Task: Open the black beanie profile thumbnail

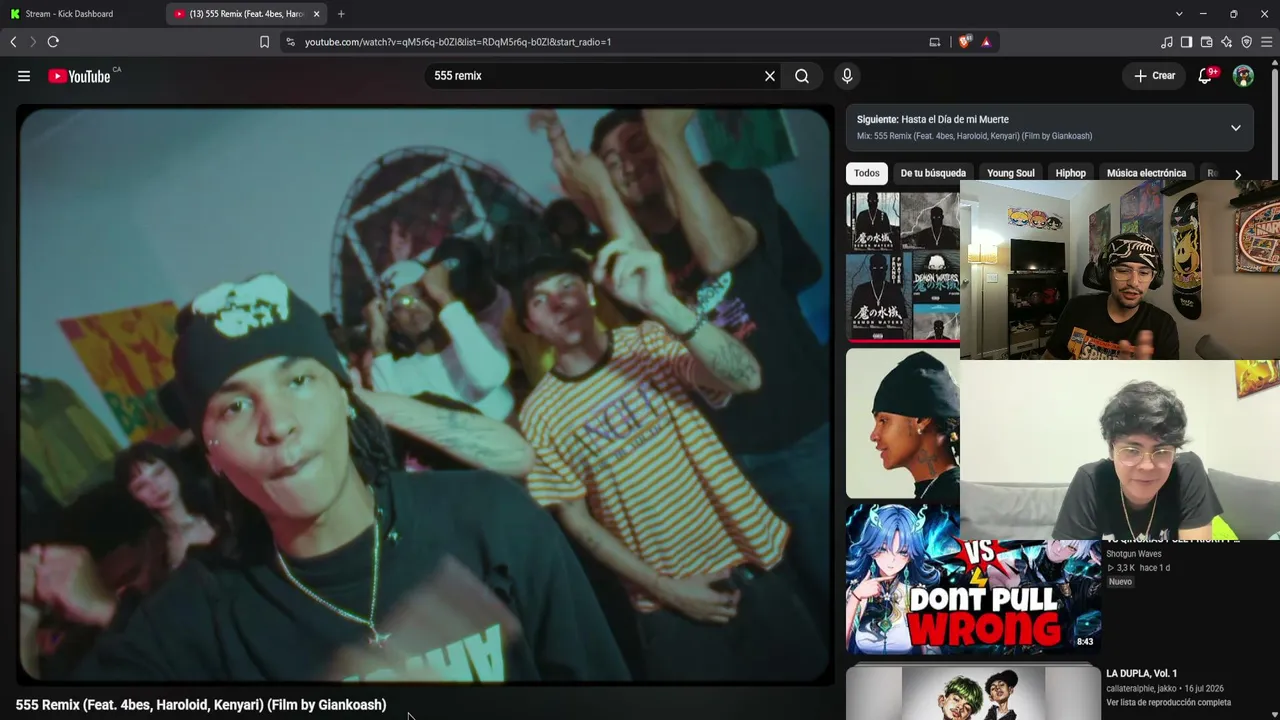Action: point(903,423)
